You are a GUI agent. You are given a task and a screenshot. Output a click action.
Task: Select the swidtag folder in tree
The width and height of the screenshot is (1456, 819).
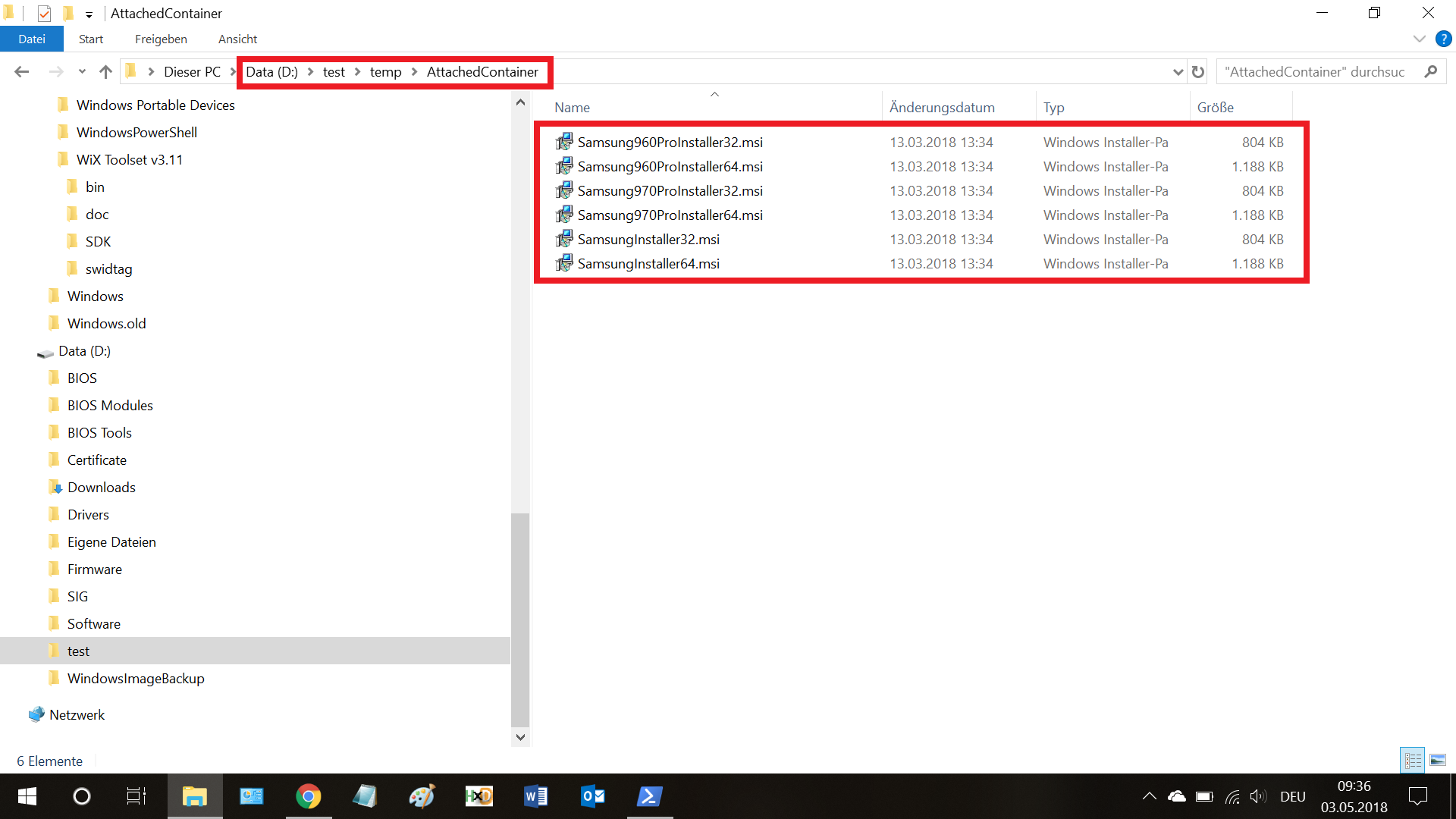click(108, 268)
